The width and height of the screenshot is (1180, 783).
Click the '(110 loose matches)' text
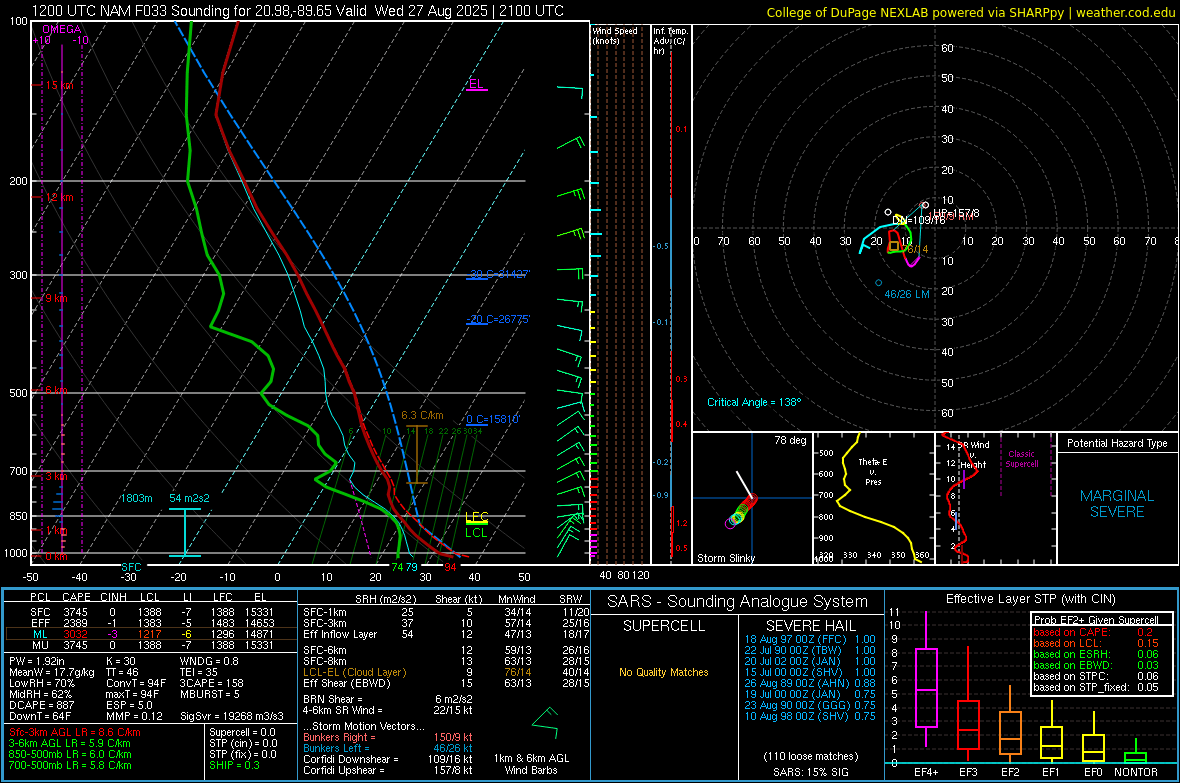tap(810, 756)
